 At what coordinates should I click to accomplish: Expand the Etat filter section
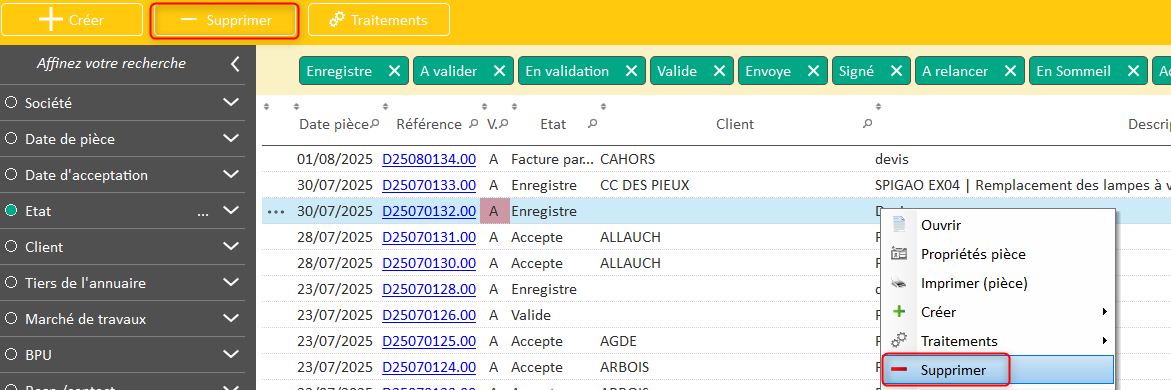coord(232,211)
